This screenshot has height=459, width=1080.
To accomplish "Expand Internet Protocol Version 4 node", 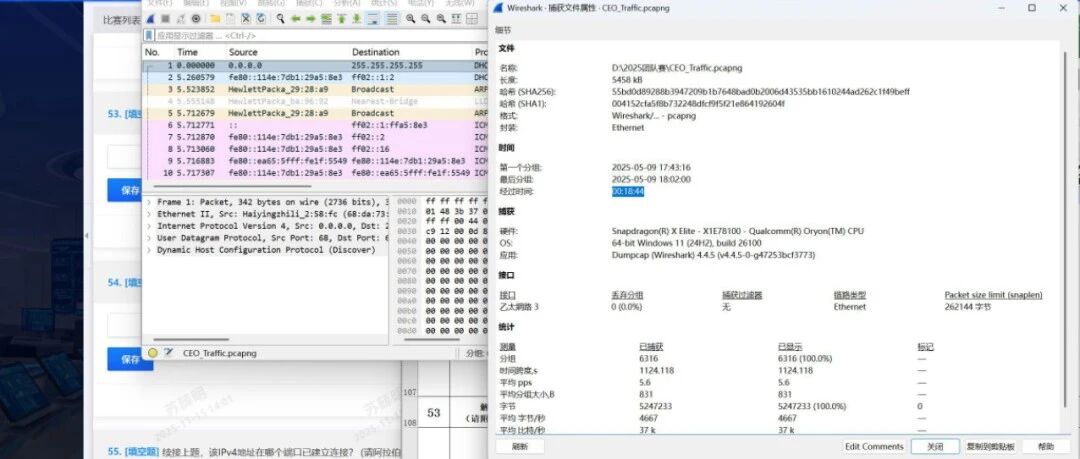I will 149,226.
